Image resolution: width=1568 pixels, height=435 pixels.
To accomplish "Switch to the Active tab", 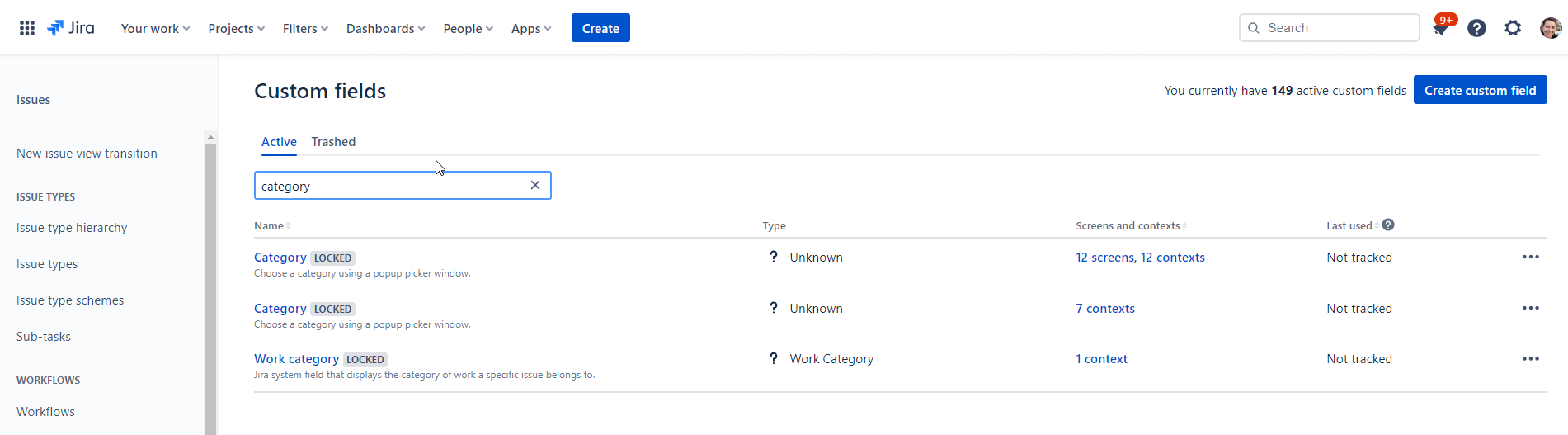I will [279, 142].
